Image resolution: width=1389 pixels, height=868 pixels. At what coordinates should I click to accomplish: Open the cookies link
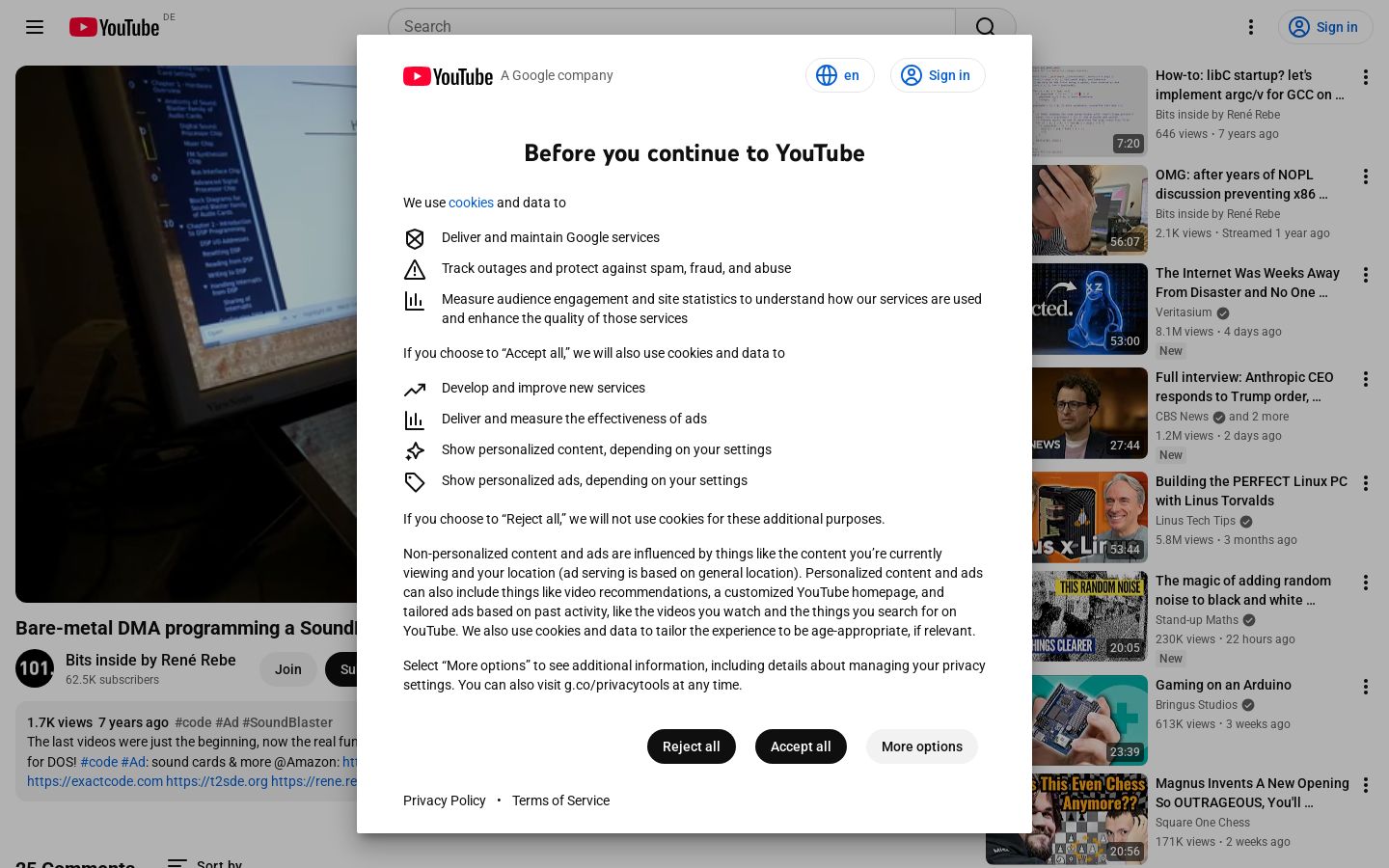point(471,203)
